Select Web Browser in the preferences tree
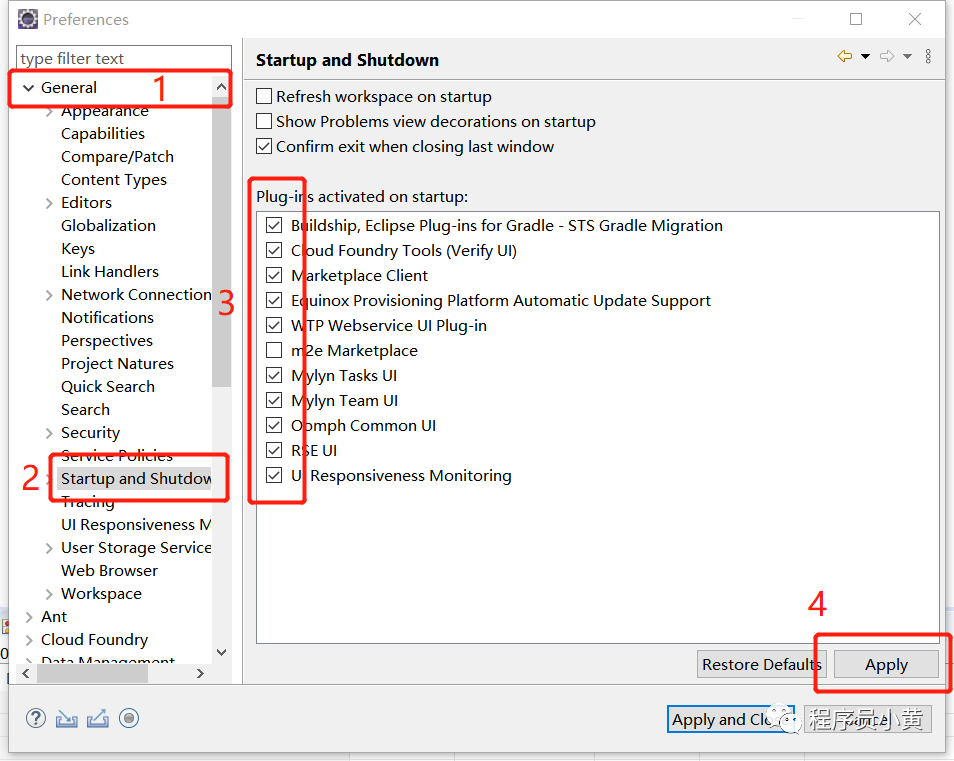The height and width of the screenshot is (761, 954). [x=109, y=571]
